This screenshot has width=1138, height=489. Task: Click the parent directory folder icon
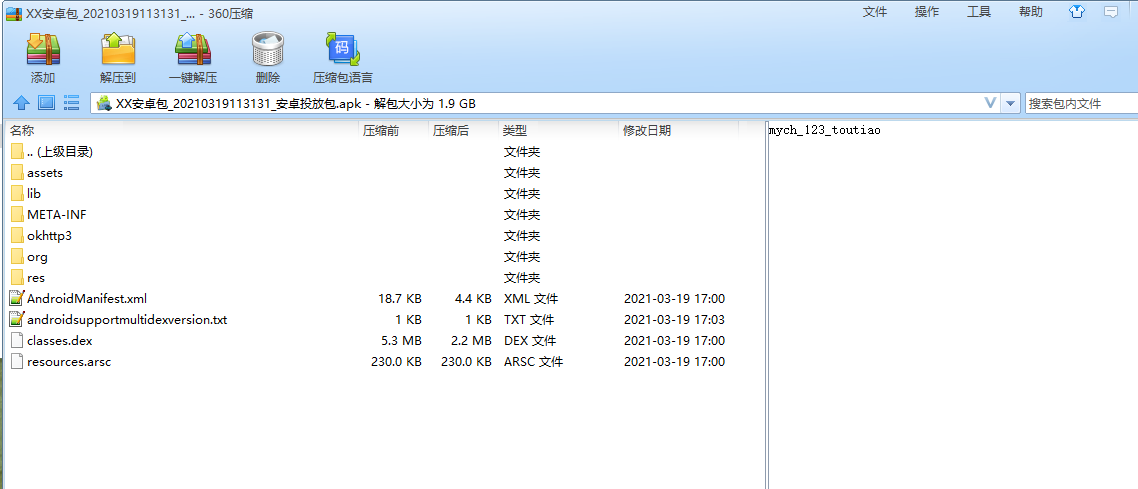17,152
